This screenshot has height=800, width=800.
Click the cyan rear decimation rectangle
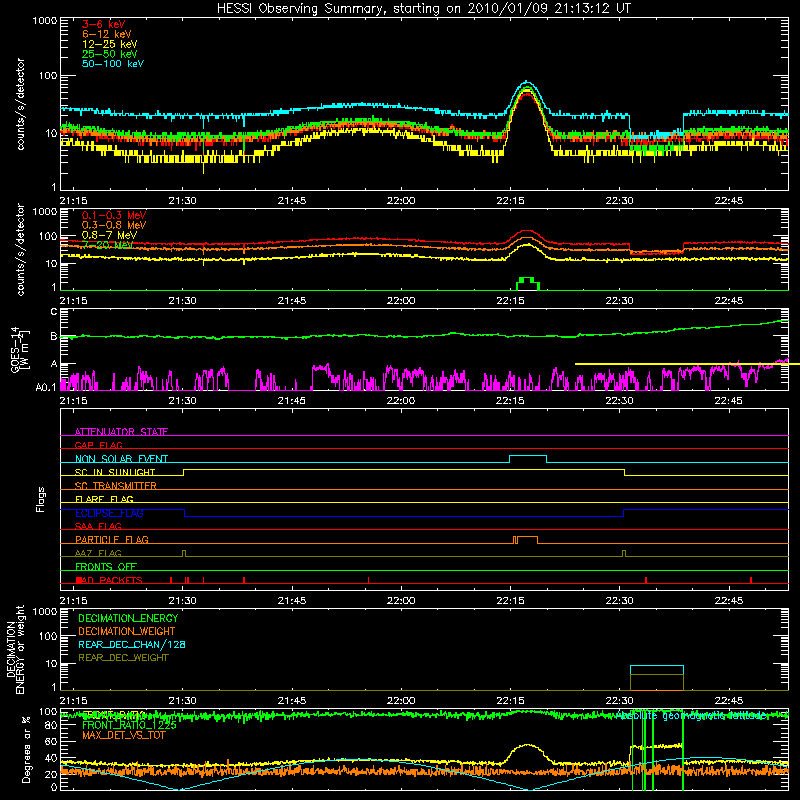click(x=657, y=670)
